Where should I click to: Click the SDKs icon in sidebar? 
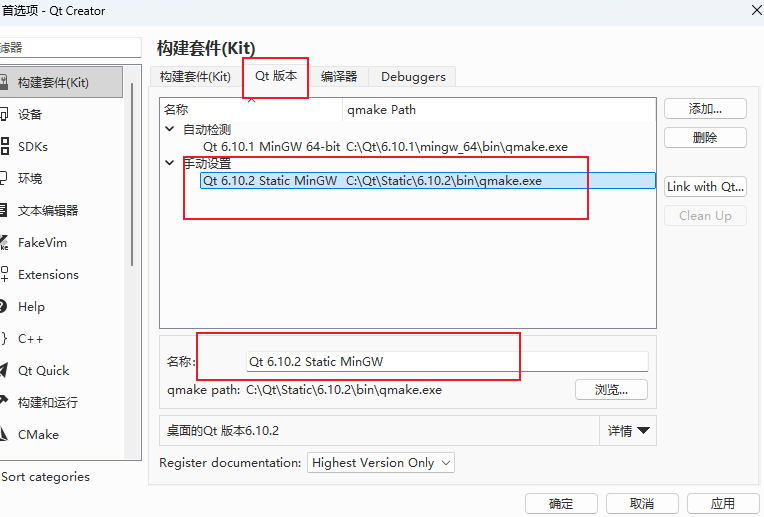pos(4,147)
